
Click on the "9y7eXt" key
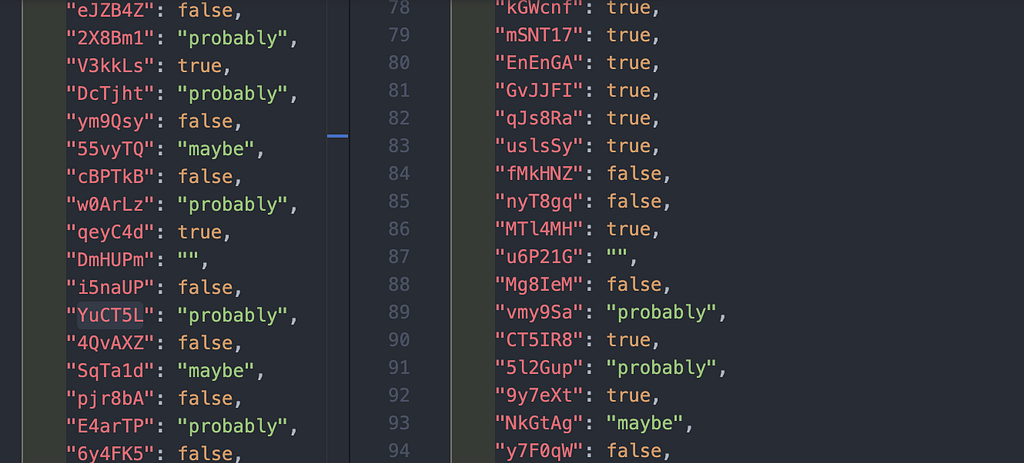pyautogui.click(x=539, y=396)
